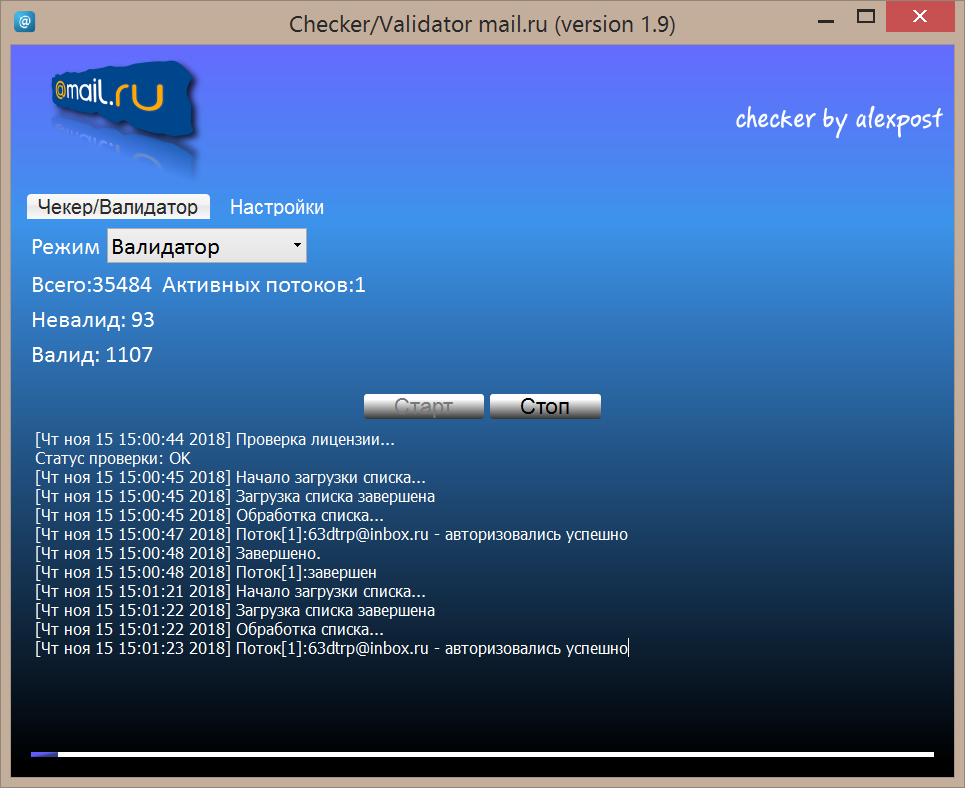The width and height of the screenshot is (965, 788).
Task: Click the Активных потоков:1 label
Action: pos(264,285)
